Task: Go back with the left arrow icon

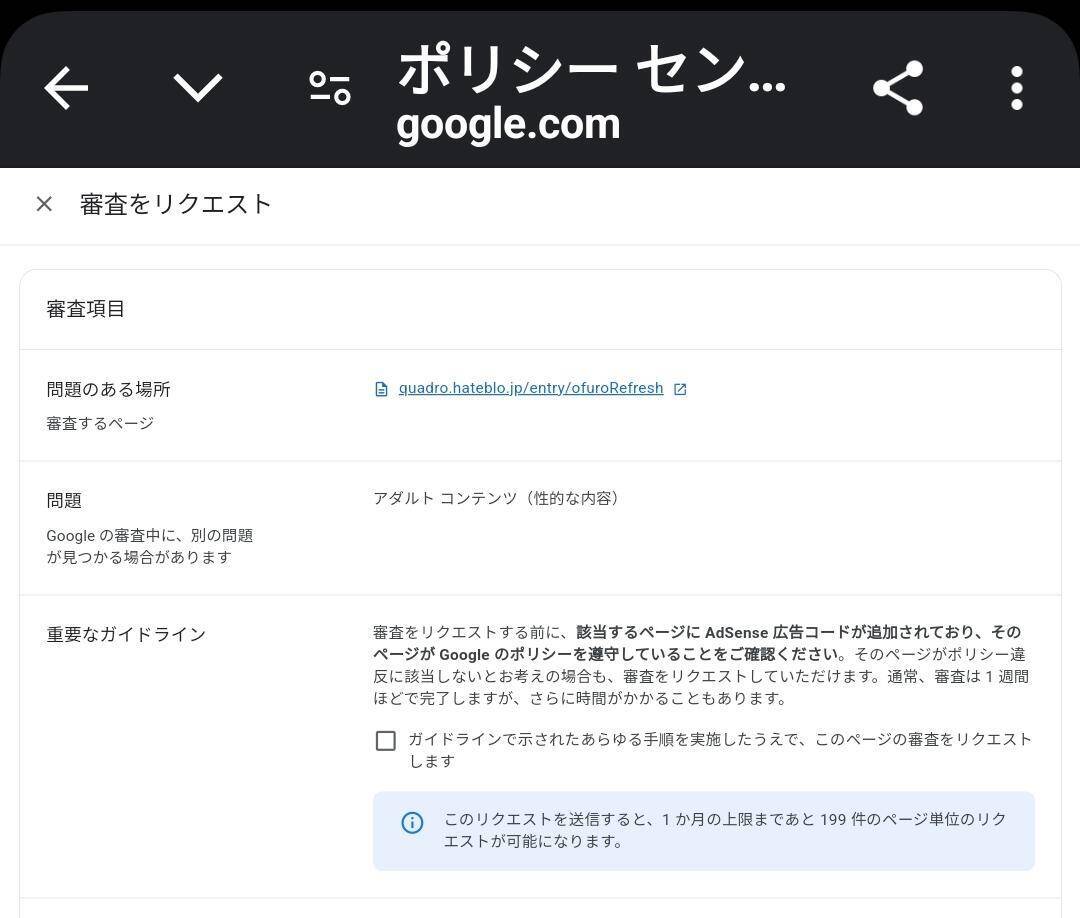Action: click(x=66, y=88)
